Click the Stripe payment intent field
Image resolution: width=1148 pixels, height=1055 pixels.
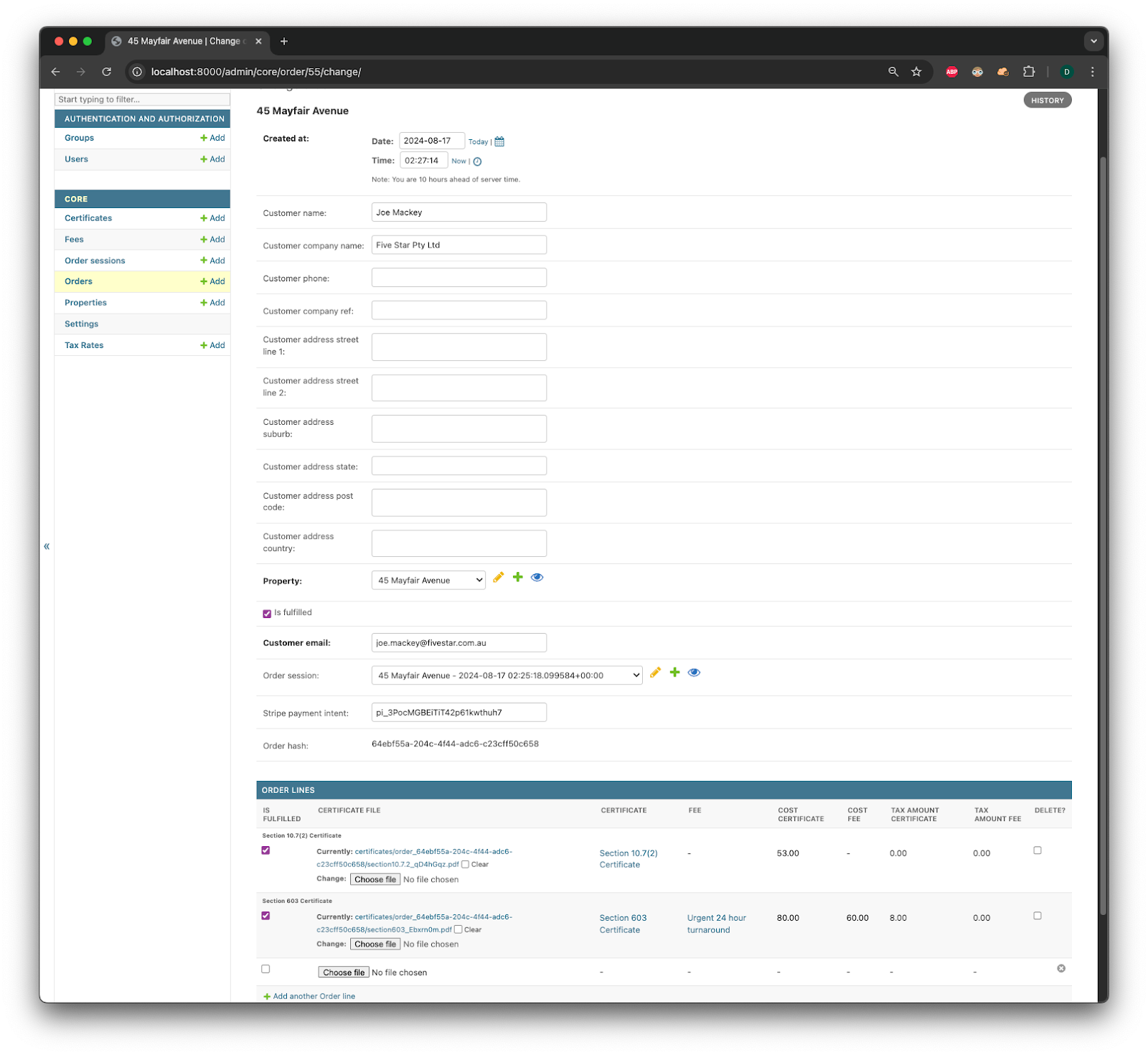[x=458, y=713]
